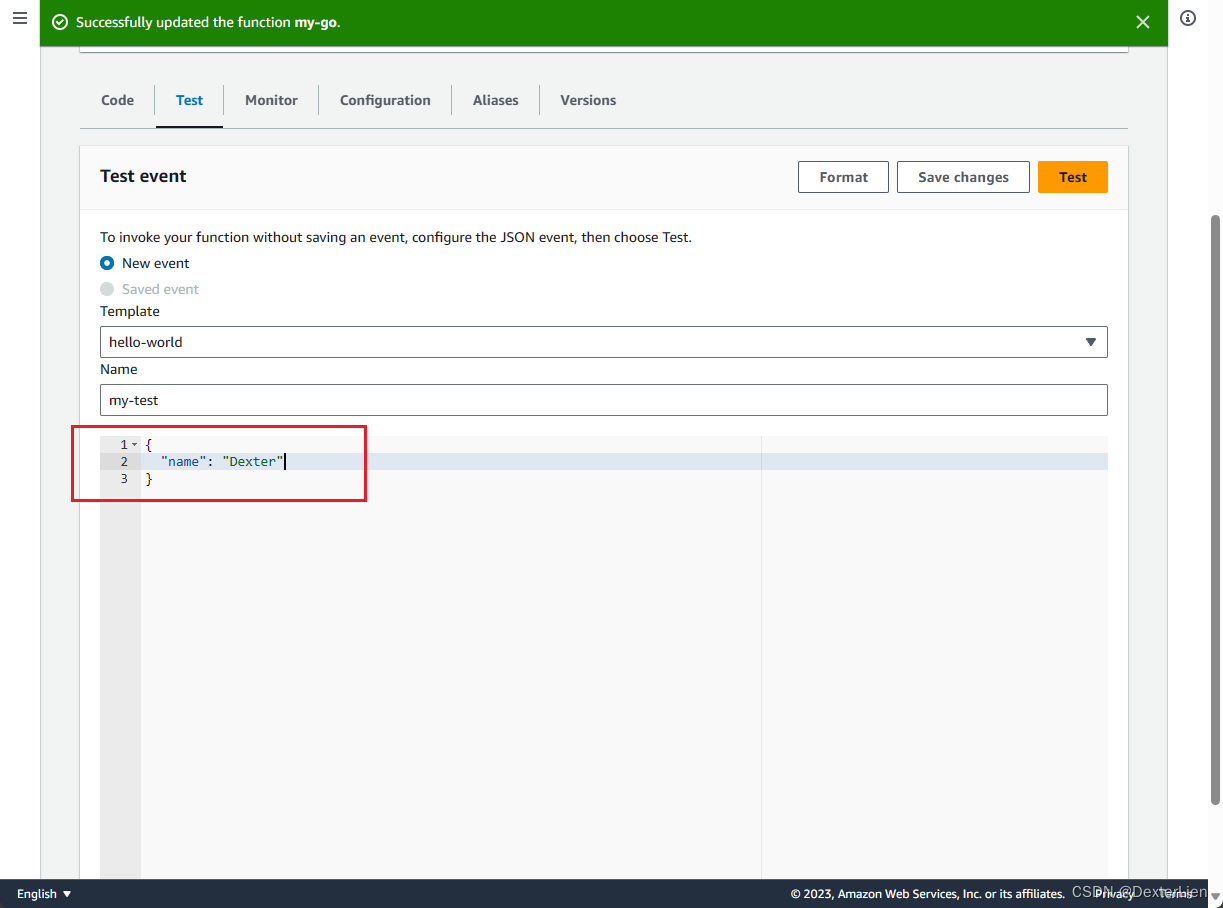Click the green success checkmark icon
This screenshot has width=1223, height=908.
tap(60, 22)
